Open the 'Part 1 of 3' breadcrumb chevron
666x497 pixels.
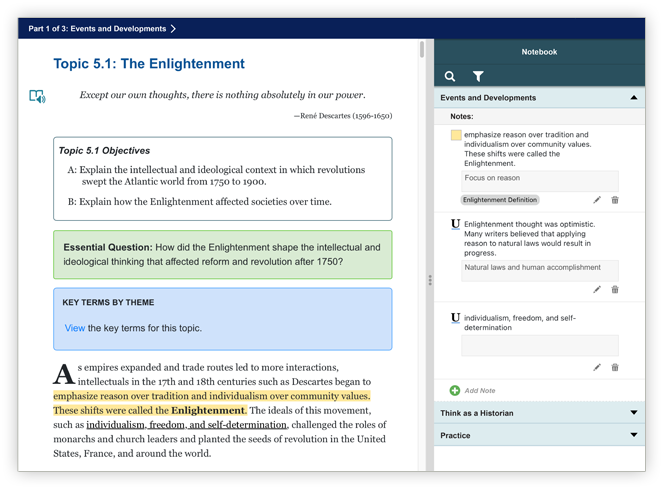coord(173,28)
